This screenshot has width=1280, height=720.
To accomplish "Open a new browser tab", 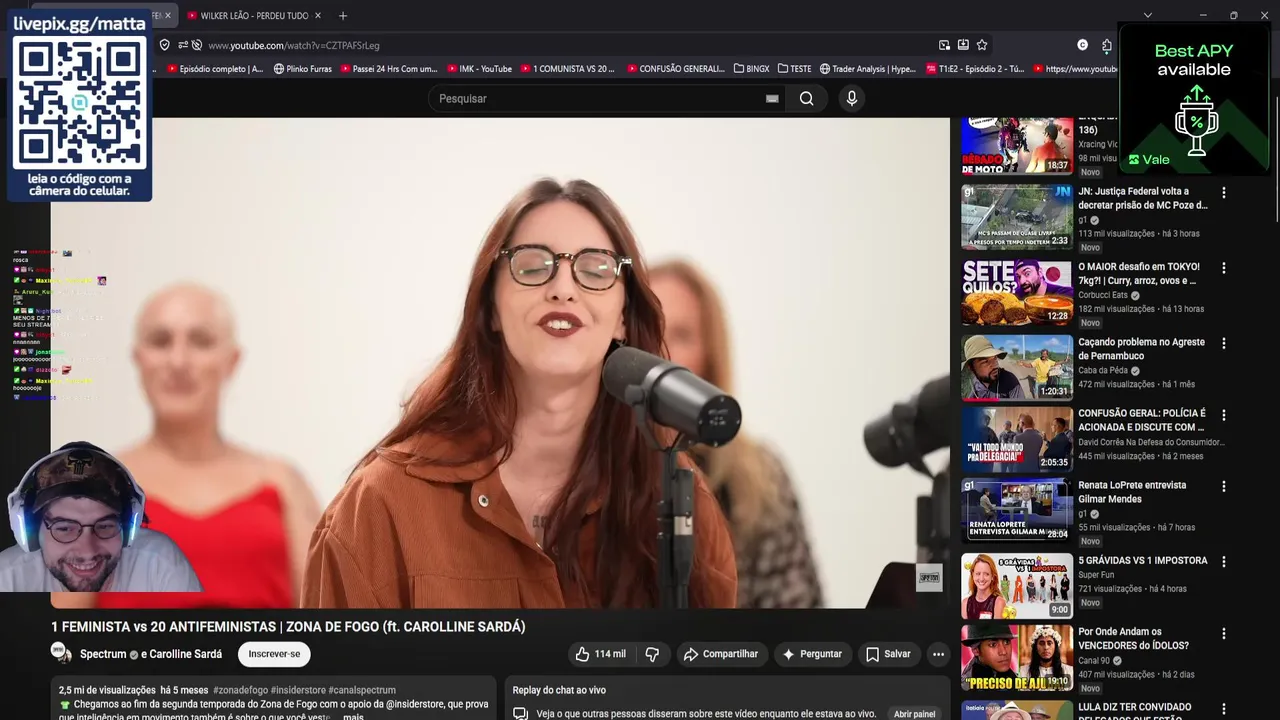I will coord(342,15).
